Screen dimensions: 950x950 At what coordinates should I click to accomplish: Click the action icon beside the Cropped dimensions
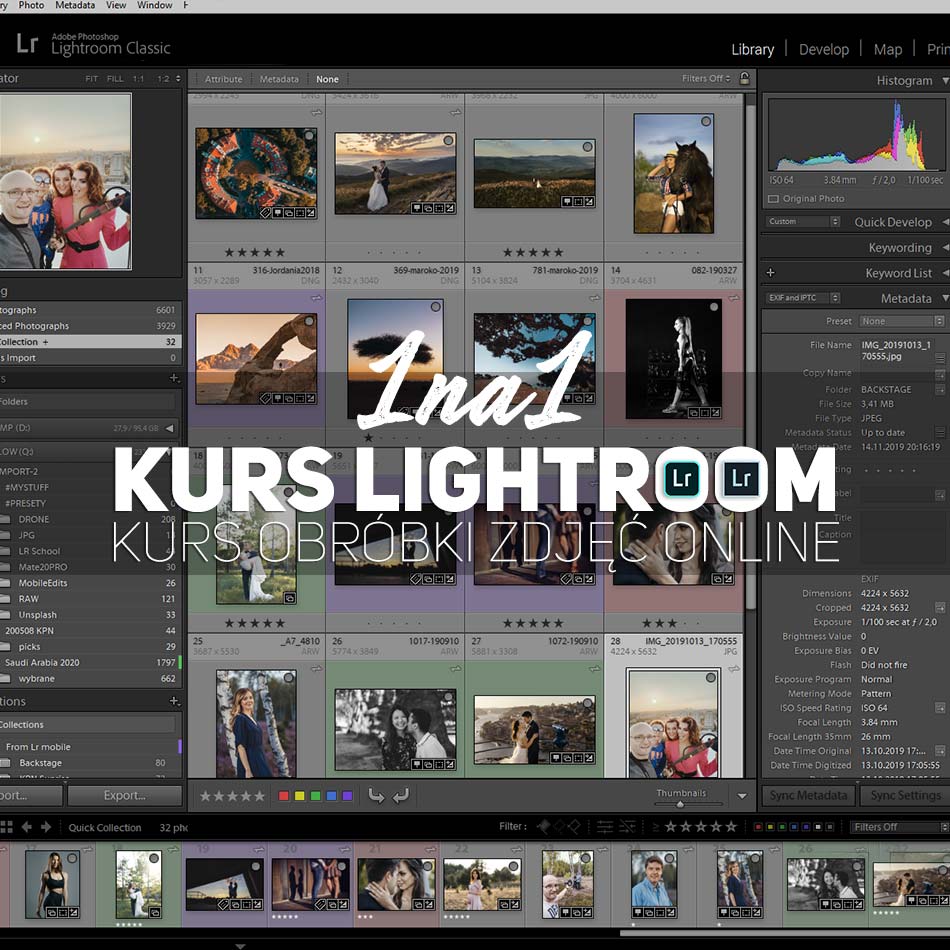point(940,608)
